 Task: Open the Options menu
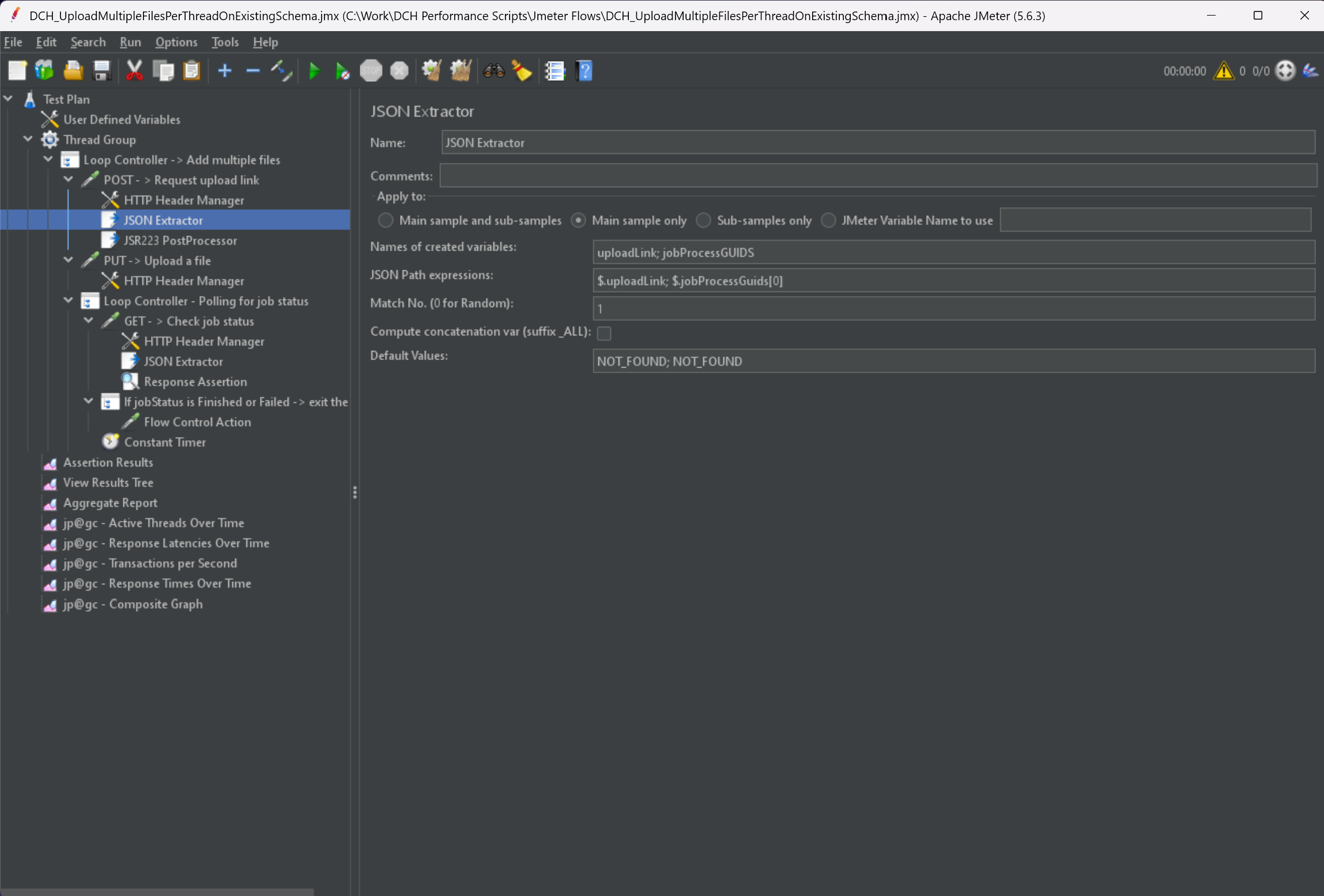(x=176, y=42)
